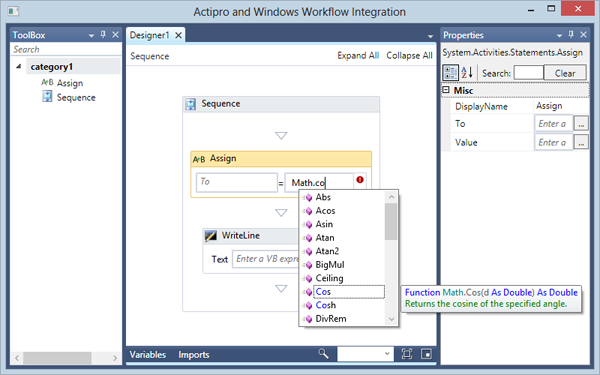Open expression editor for Value property

(x=581, y=142)
